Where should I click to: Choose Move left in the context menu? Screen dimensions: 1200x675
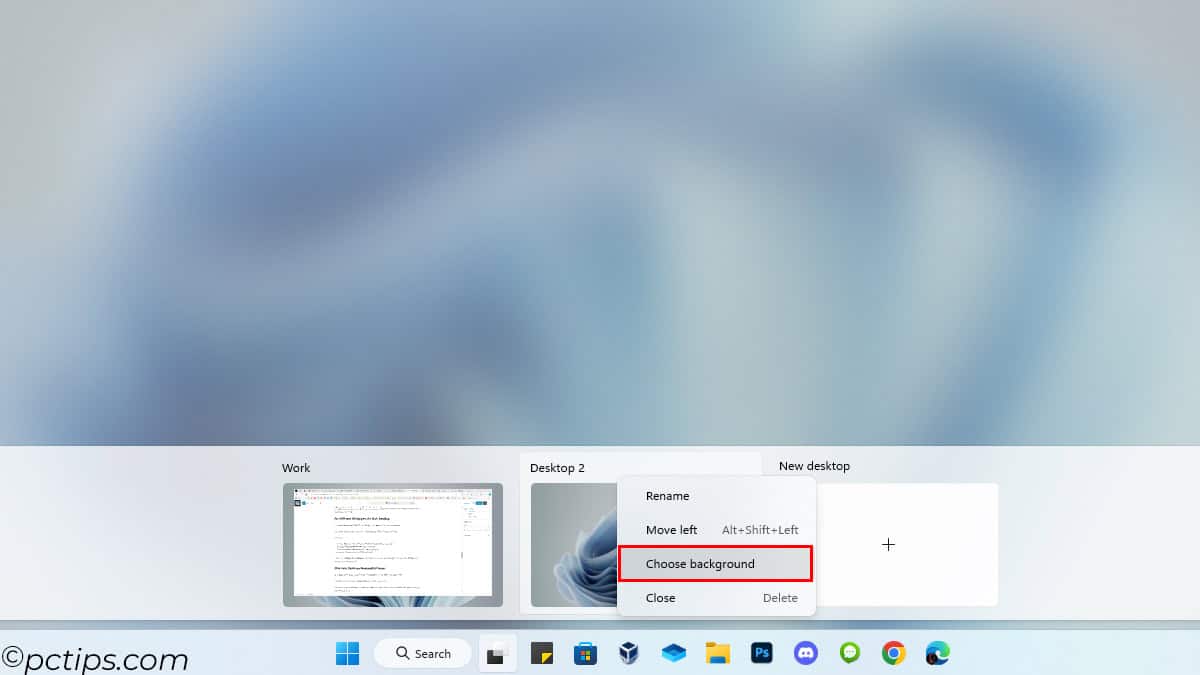tap(716, 530)
